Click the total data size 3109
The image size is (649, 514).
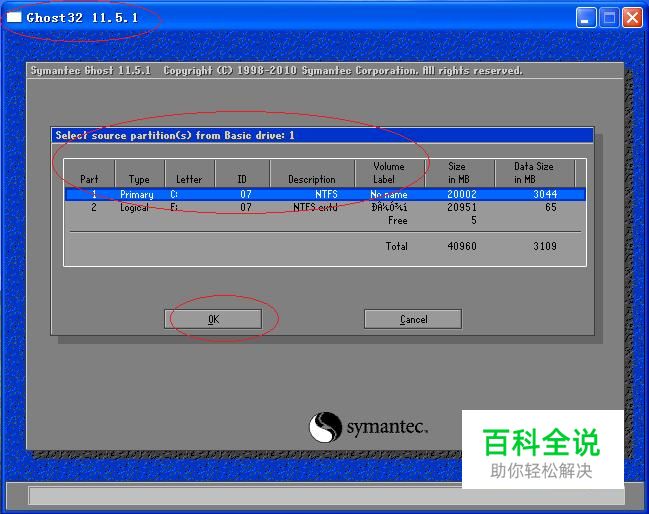pos(545,246)
